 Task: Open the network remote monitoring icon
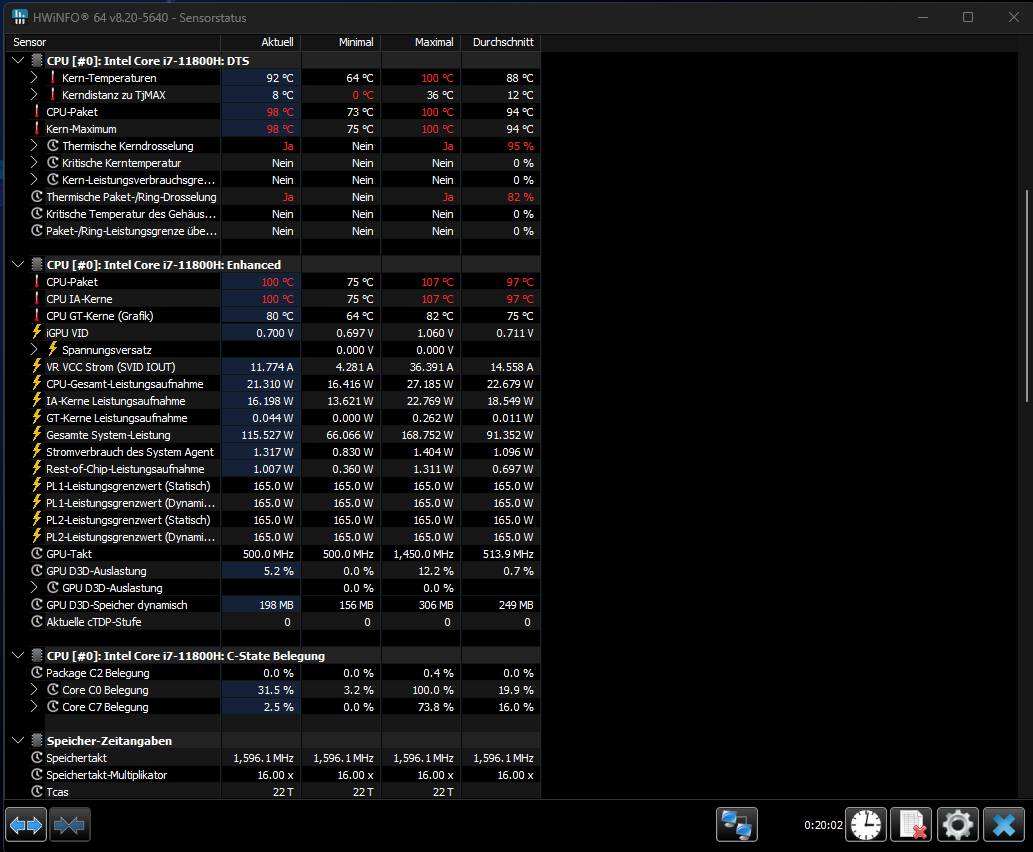coord(737,824)
